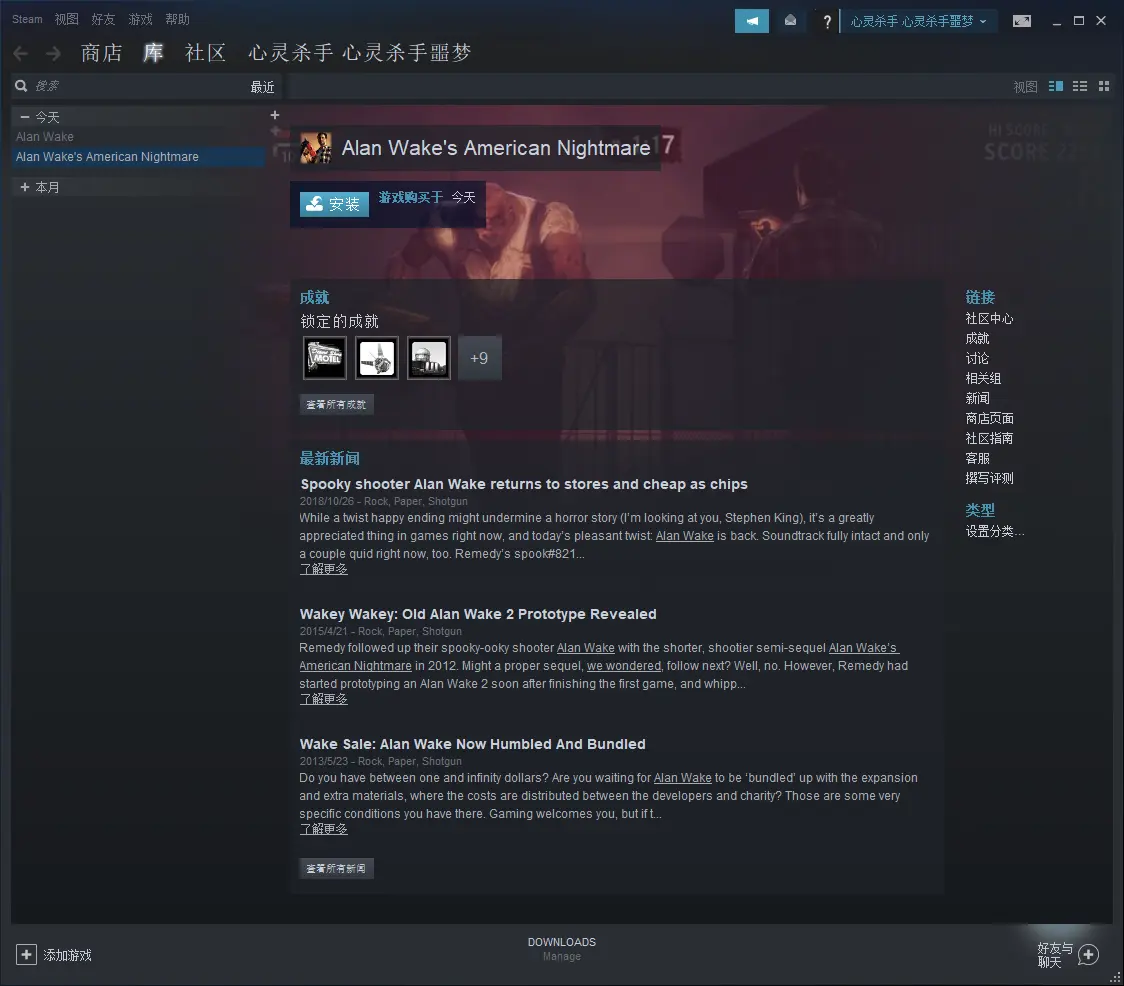
Task: Follow the 'we wondered' link
Action: click(624, 666)
